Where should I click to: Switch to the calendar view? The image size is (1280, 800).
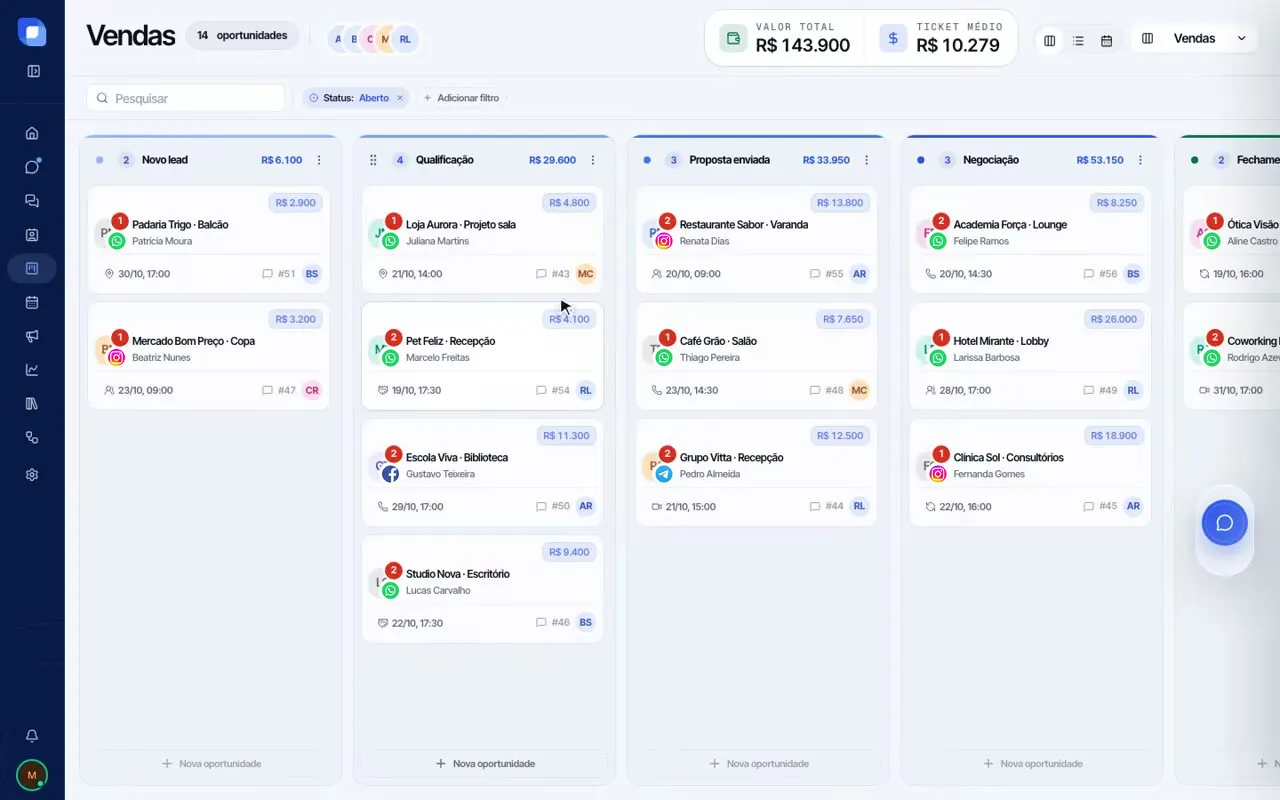click(x=1106, y=41)
